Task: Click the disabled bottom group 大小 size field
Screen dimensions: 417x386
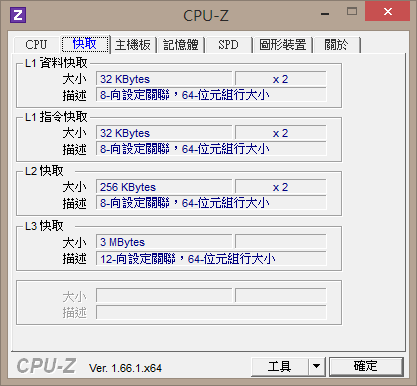Action: pos(164,296)
